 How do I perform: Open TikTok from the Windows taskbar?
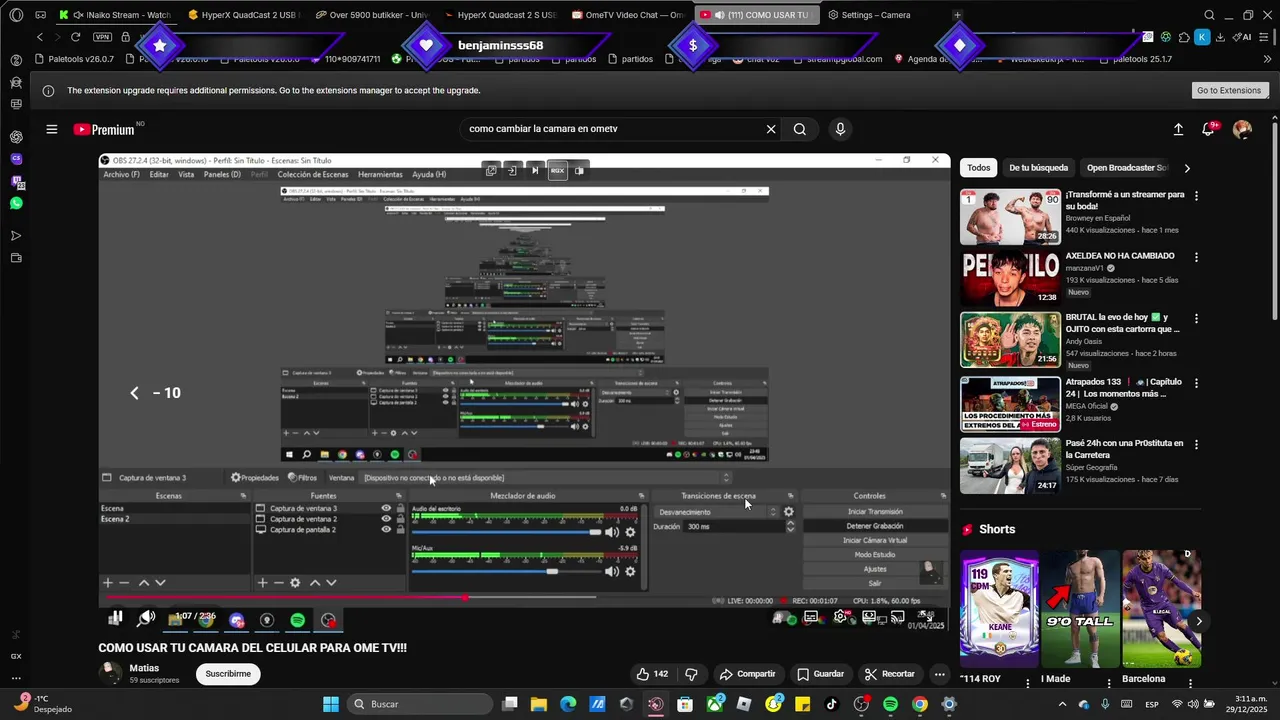click(x=832, y=704)
